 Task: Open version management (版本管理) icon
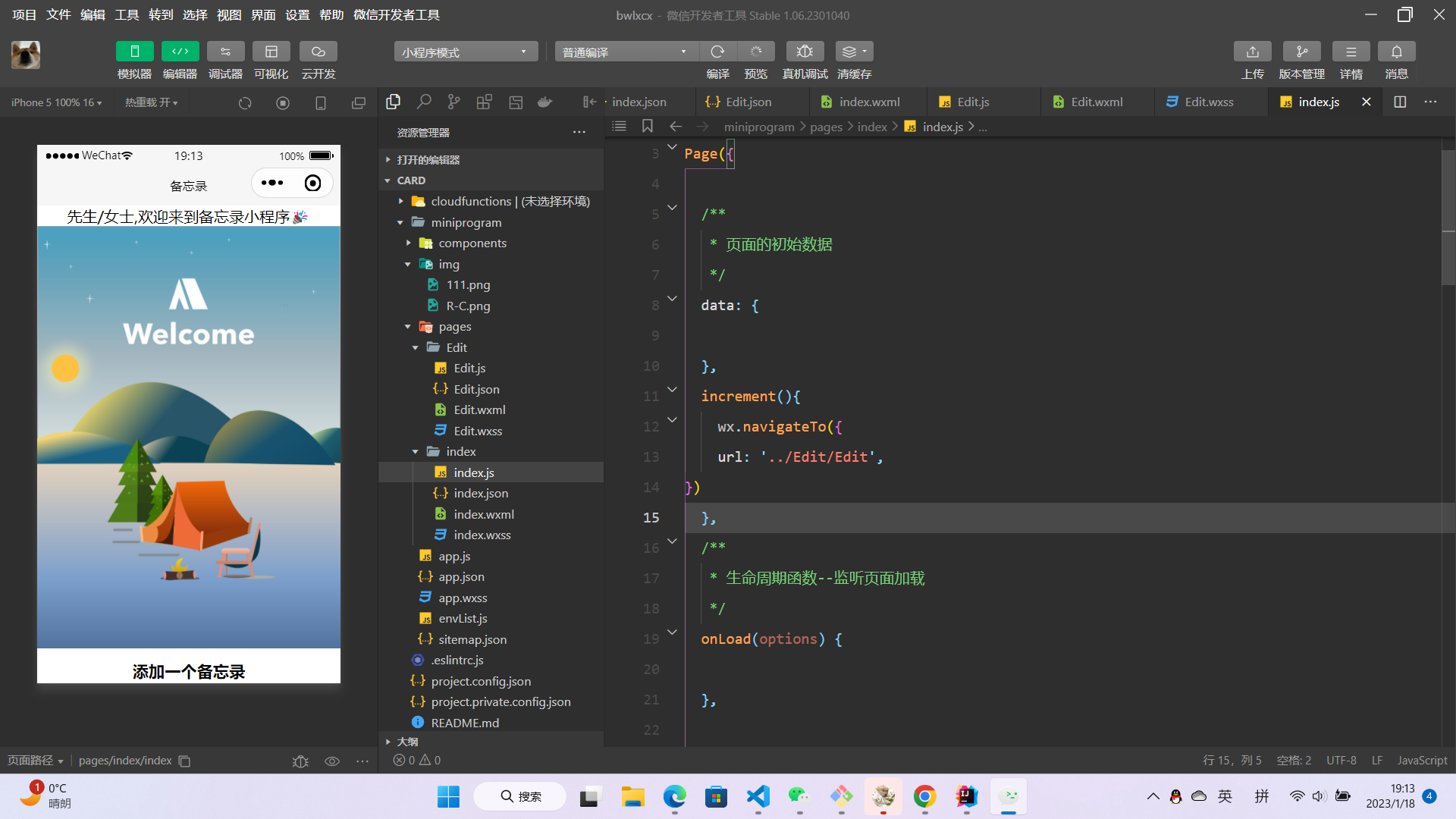pyautogui.click(x=1301, y=52)
